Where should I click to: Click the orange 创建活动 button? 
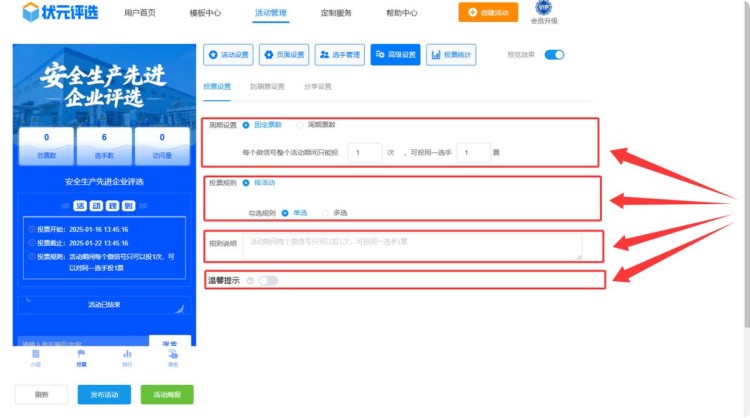pyautogui.click(x=488, y=12)
